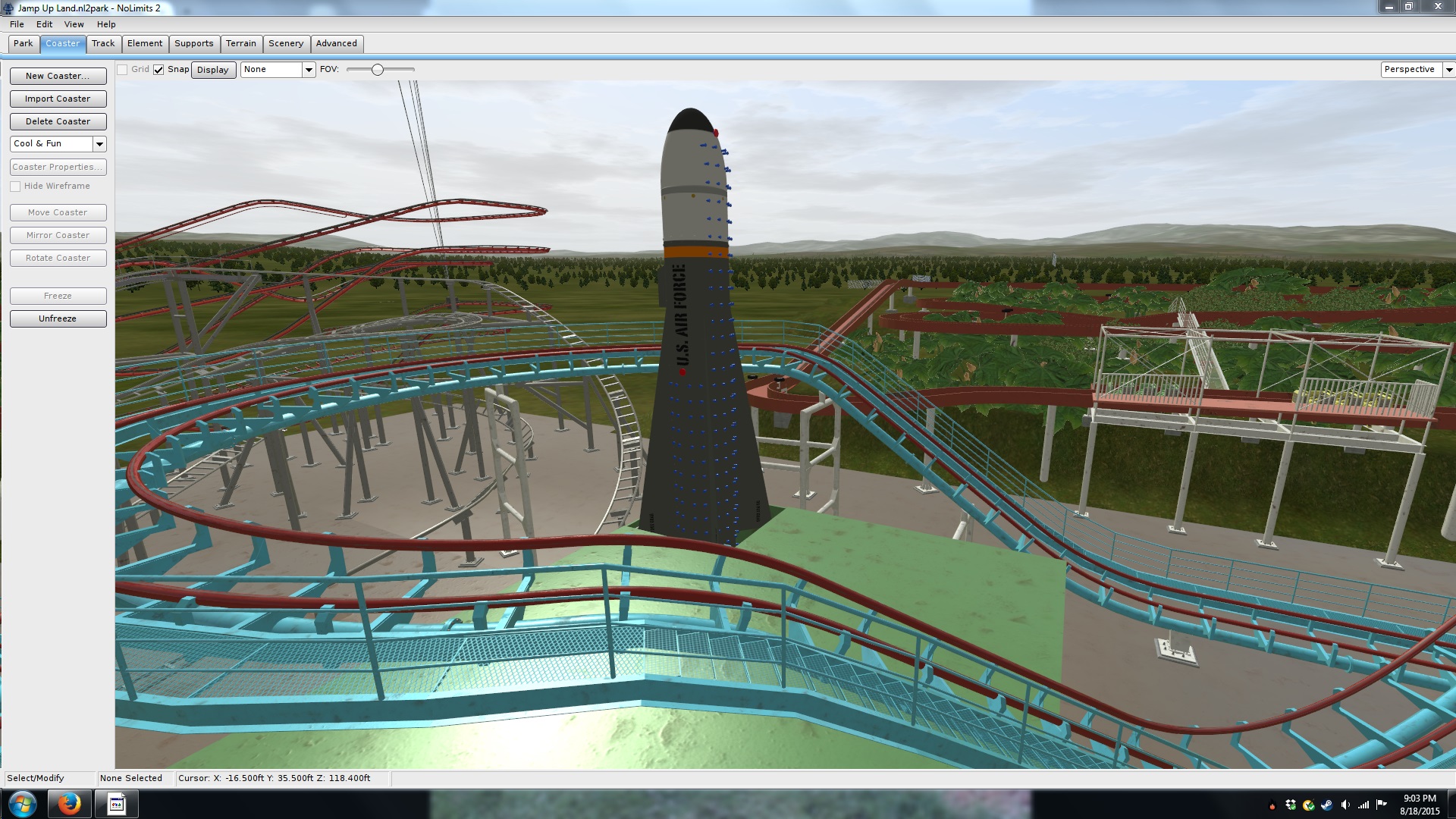1456x819 pixels.
Task: Expand the Cool & Fun coaster dropdown
Action: point(99,144)
